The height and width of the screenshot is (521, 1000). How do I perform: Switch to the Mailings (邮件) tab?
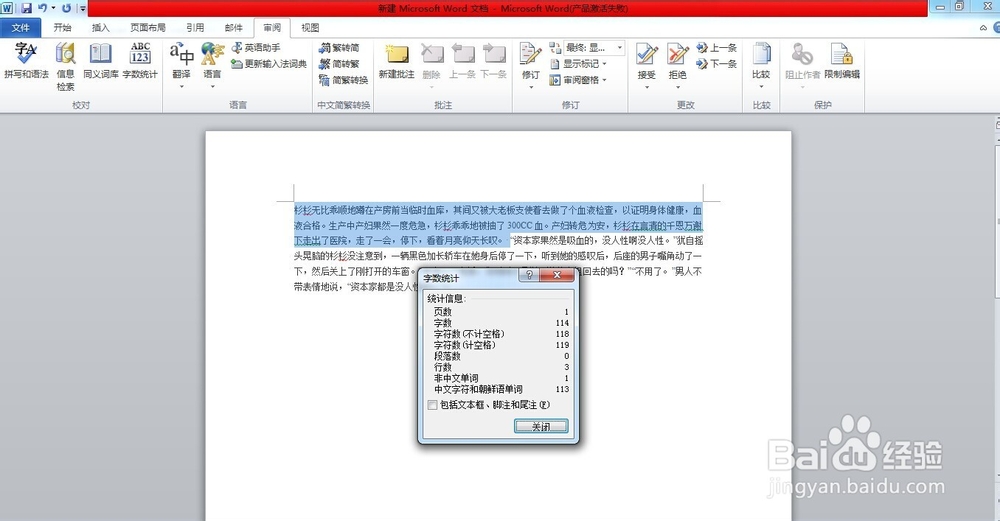[234, 27]
